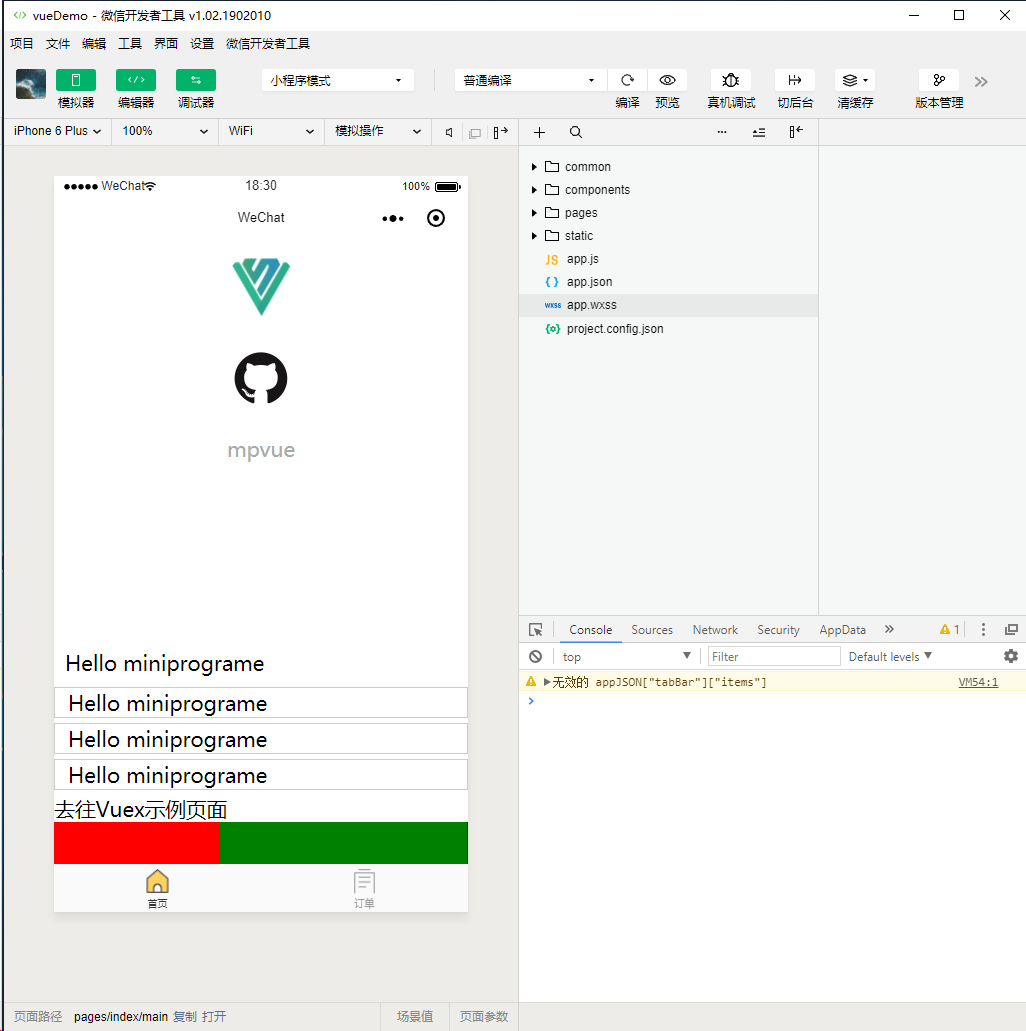The image size is (1026, 1031).
Task: Open the 文件 menu
Action: pyautogui.click(x=58, y=43)
